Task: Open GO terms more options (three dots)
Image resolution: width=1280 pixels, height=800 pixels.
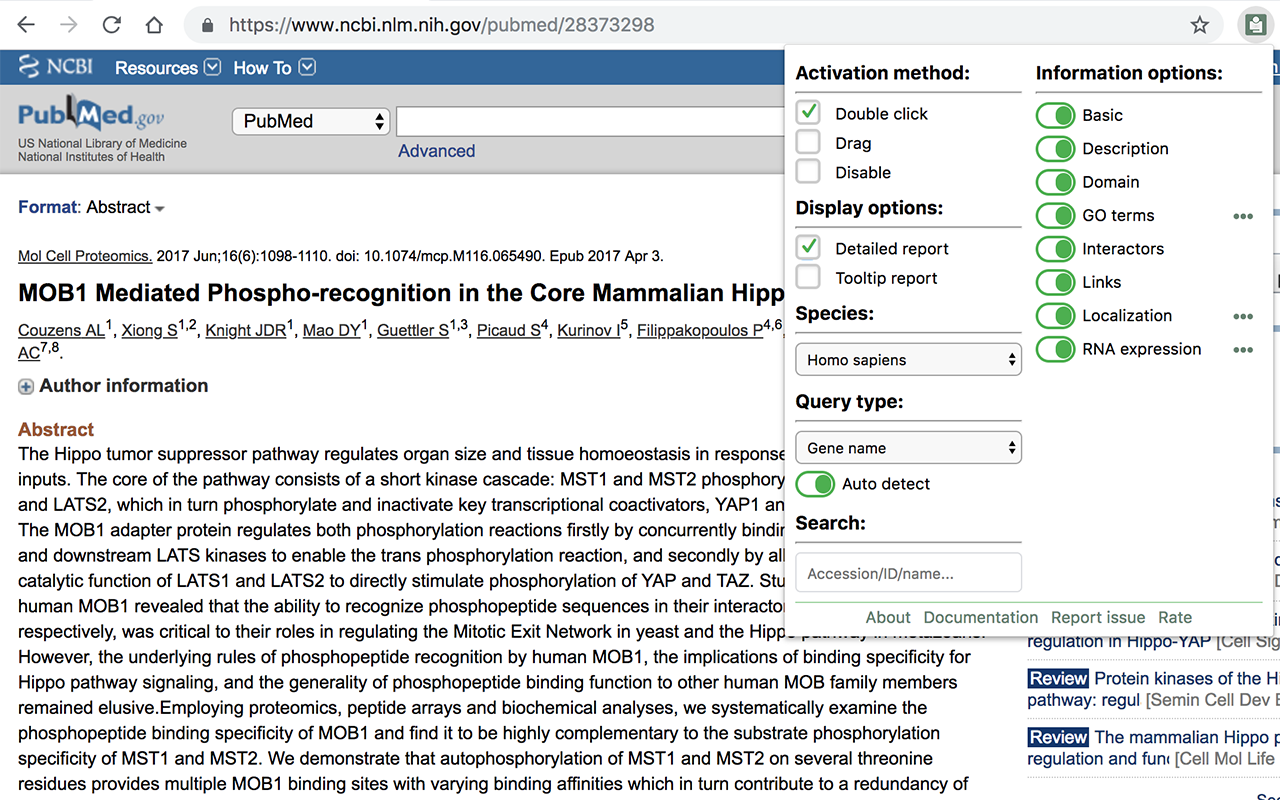Action: pos(1243,216)
